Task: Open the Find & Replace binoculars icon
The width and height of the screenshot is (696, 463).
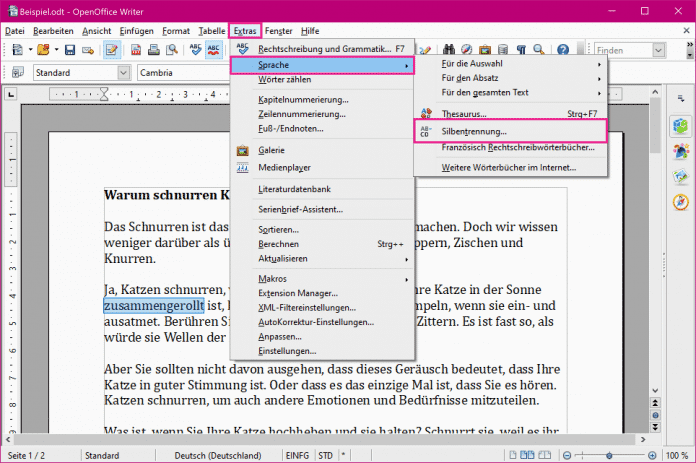Action: [x=448, y=49]
